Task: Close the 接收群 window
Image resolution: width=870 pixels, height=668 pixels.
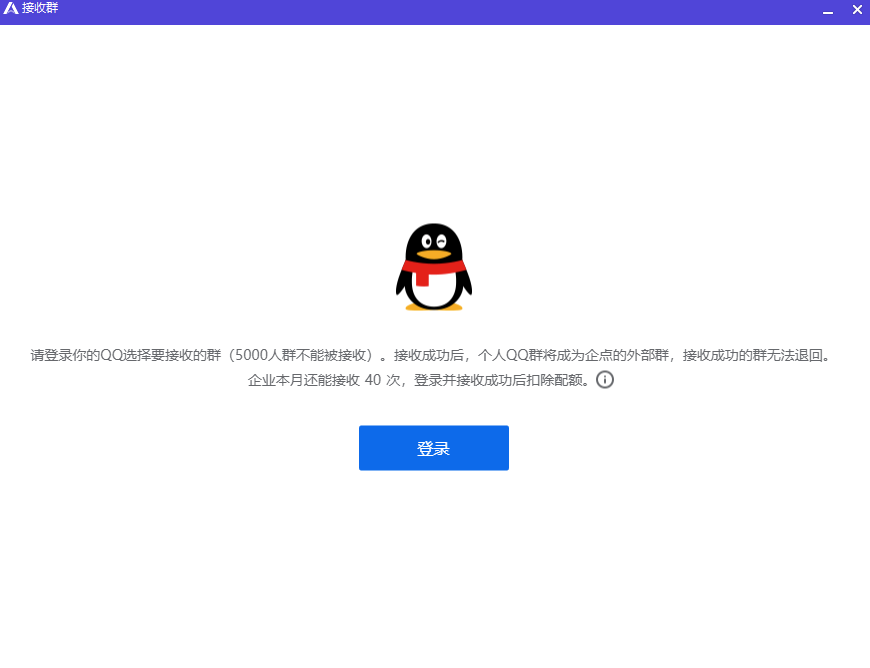Action: tap(857, 9)
